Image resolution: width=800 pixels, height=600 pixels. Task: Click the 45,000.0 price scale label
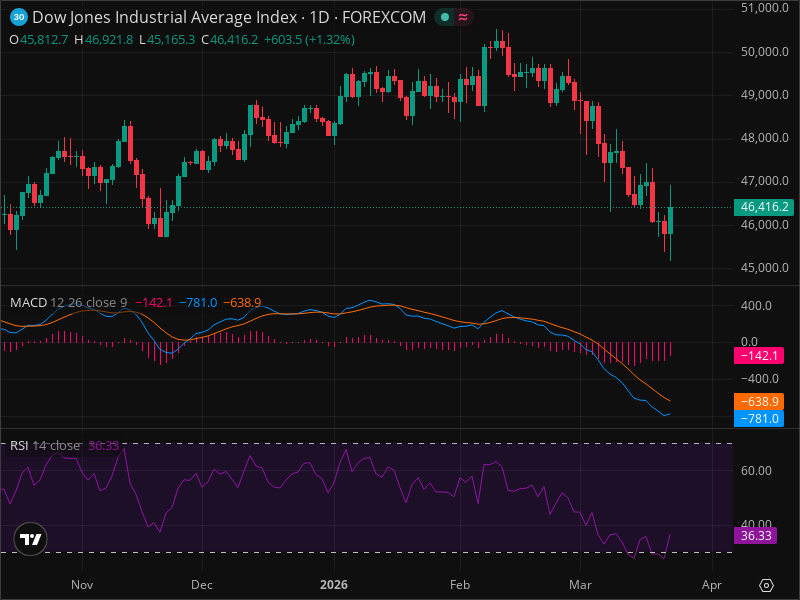(x=764, y=268)
